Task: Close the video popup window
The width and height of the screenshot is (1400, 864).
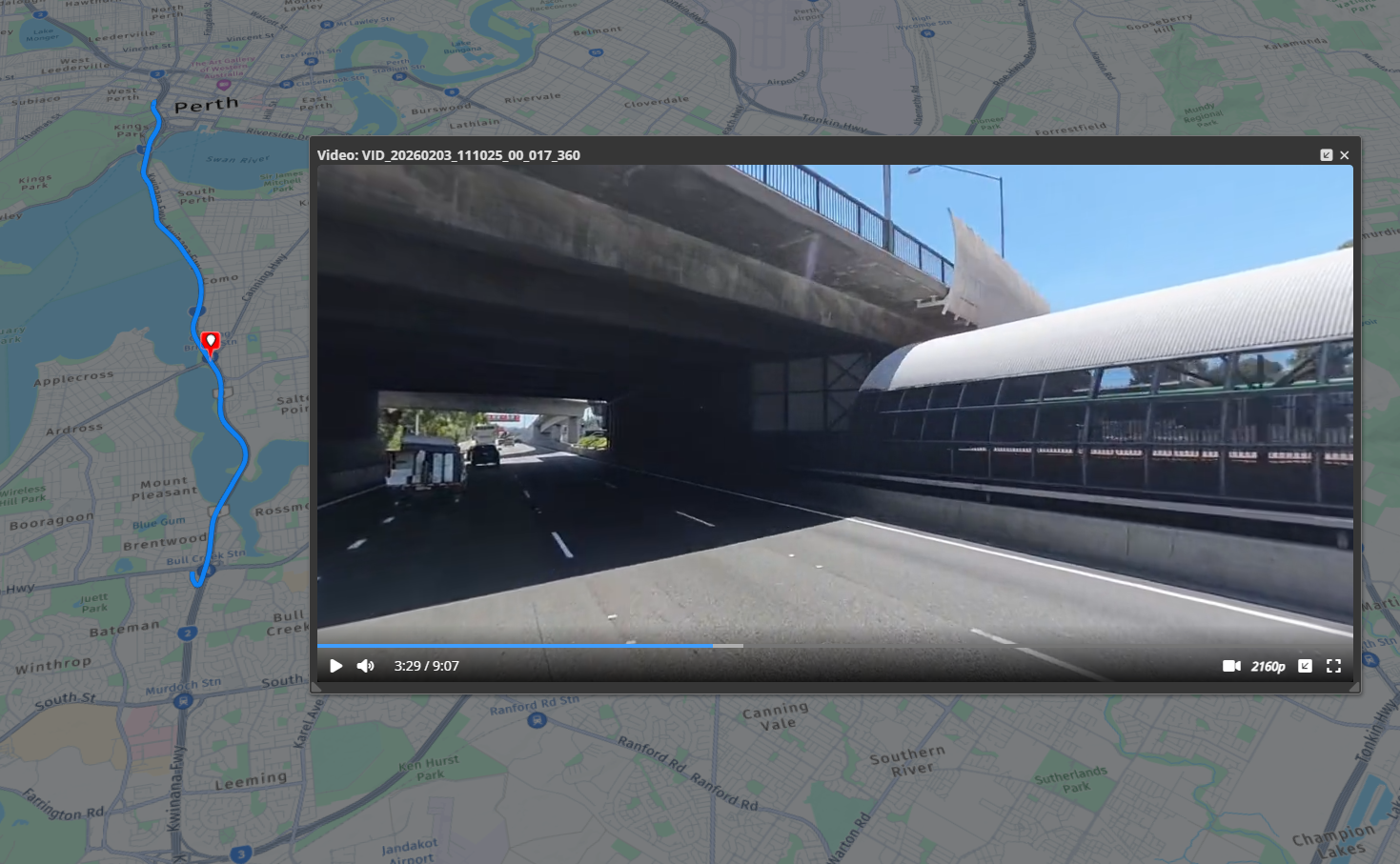Action: pyautogui.click(x=1345, y=155)
